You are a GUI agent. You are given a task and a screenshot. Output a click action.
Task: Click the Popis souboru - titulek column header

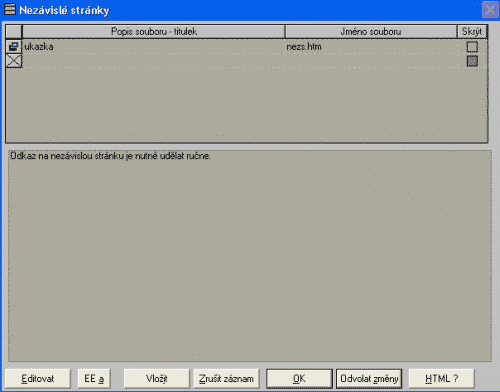point(154,32)
